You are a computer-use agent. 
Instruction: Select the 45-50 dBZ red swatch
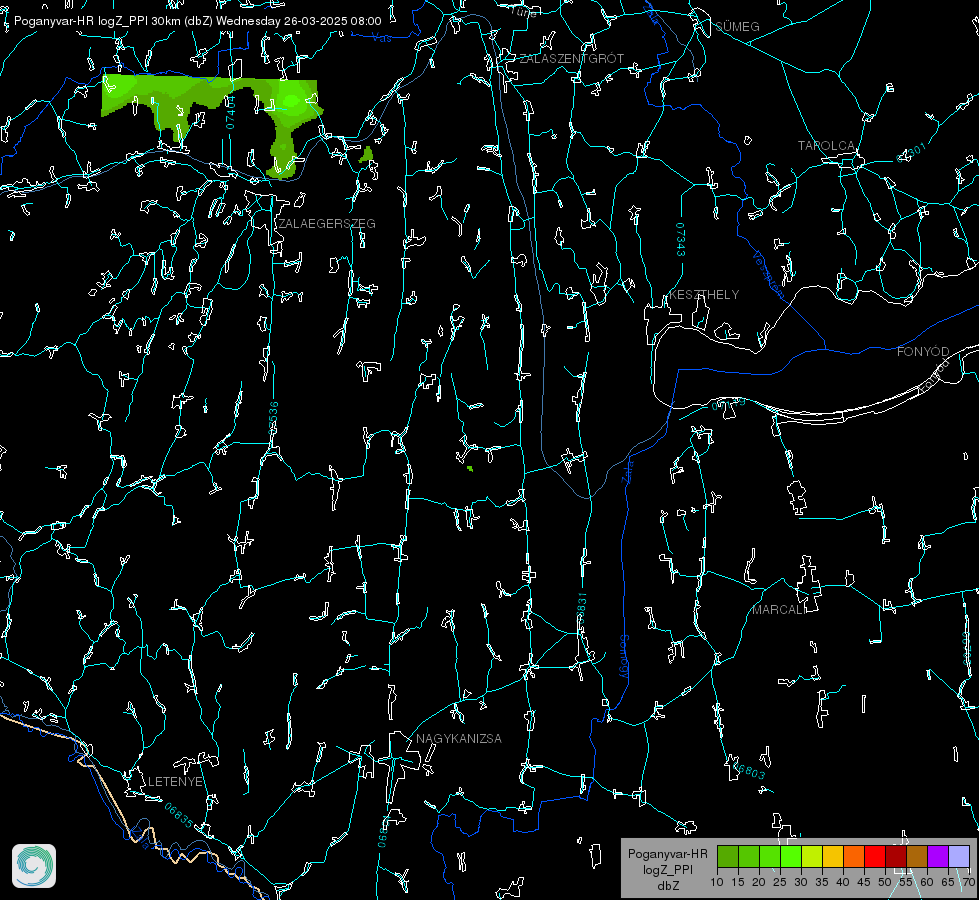875,856
